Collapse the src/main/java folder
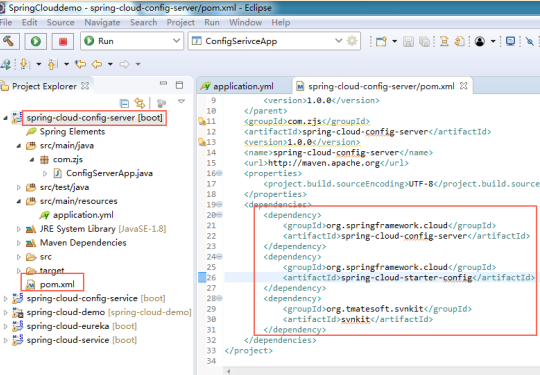 pyautogui.click(x=19, y=146)
